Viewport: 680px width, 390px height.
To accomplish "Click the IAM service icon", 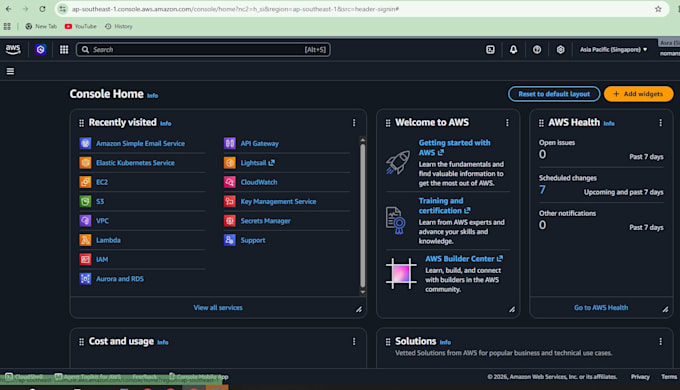I will pos(85,259).
